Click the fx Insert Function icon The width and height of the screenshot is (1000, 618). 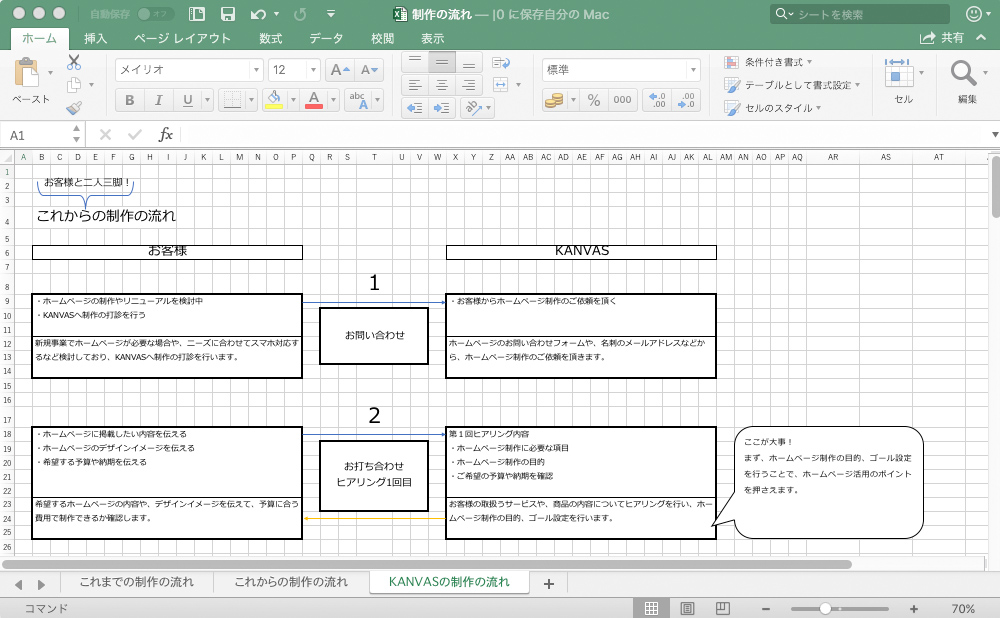[166, 135]
